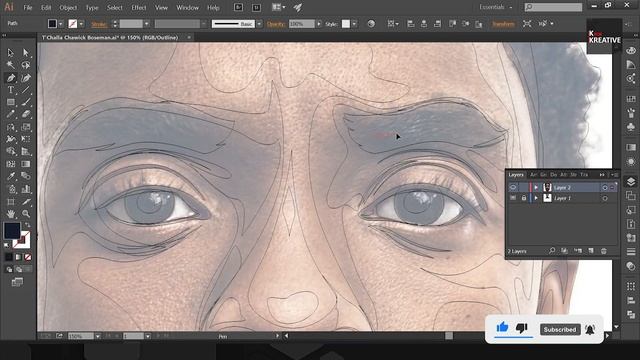Click the Opacity link in control bar
The width and height of the screenshot is (640, 360).
pyautogui.click(x=276, y=24)
